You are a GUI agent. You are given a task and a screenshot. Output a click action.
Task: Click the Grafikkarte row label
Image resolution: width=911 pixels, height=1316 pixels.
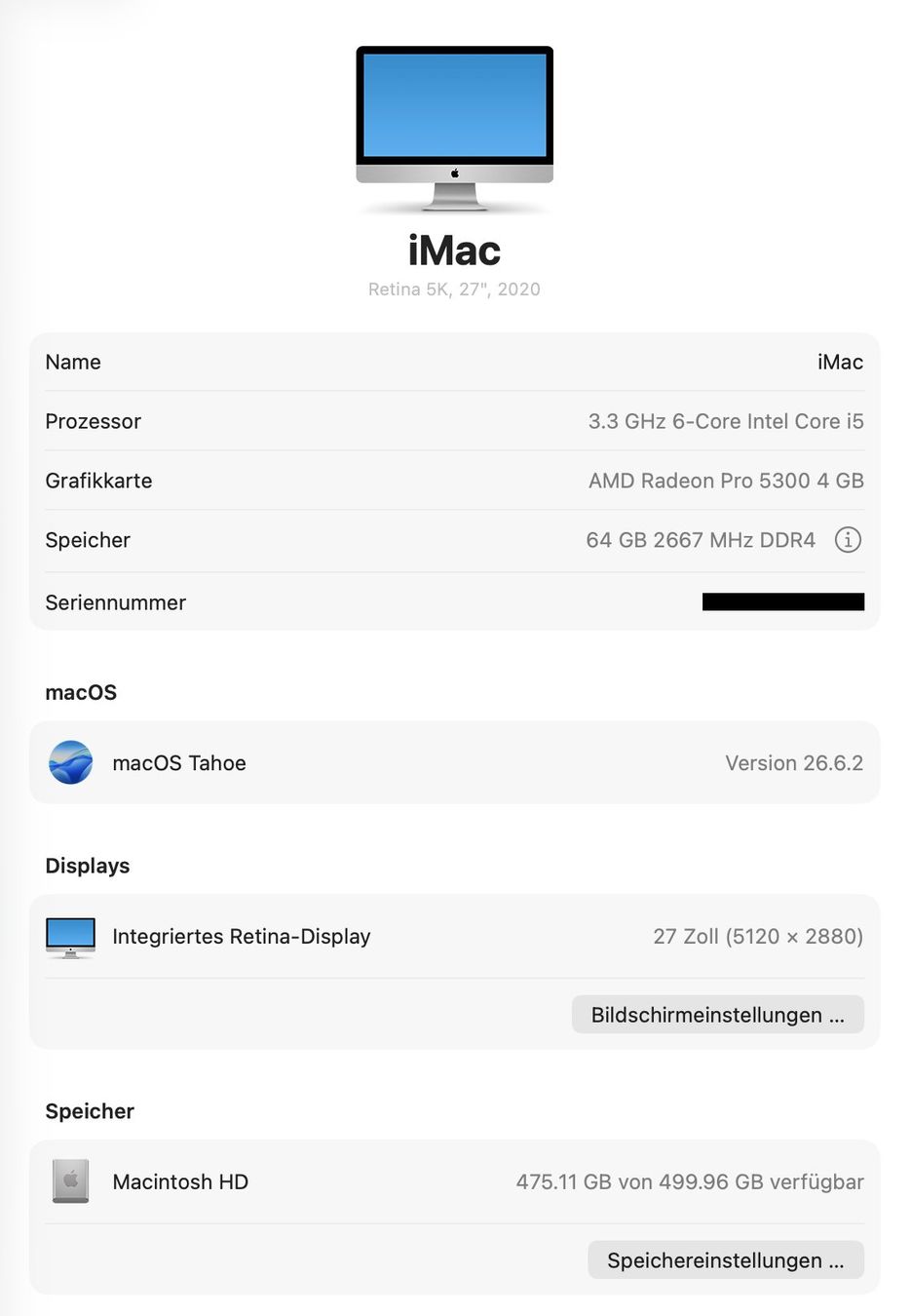click(98, 481)
